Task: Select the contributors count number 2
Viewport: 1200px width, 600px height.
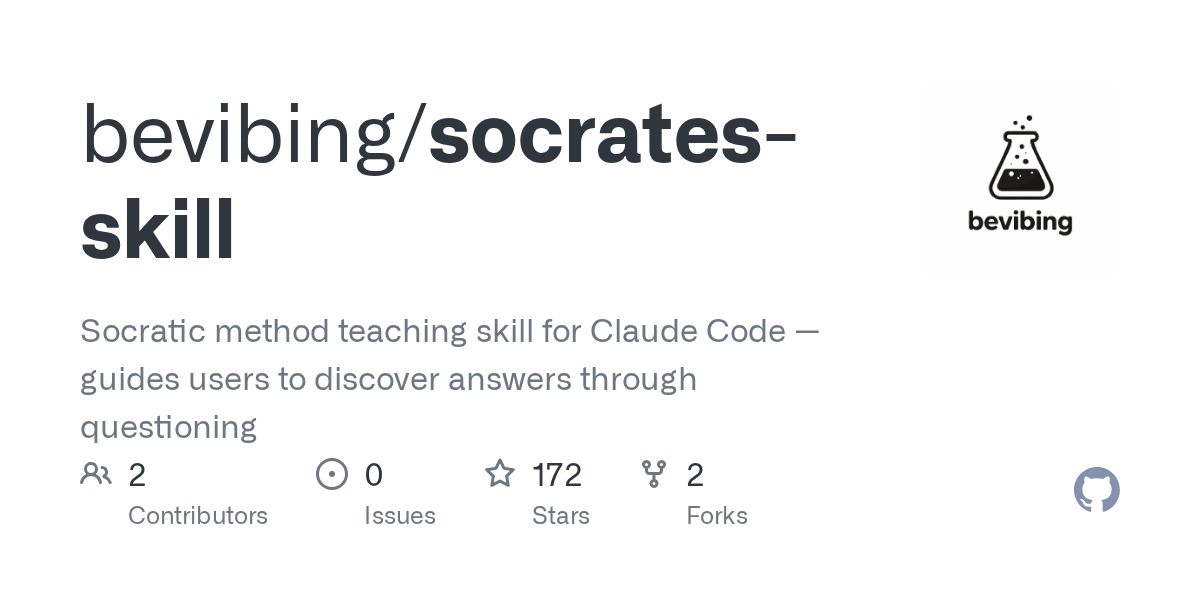Action: coord(137,475)
